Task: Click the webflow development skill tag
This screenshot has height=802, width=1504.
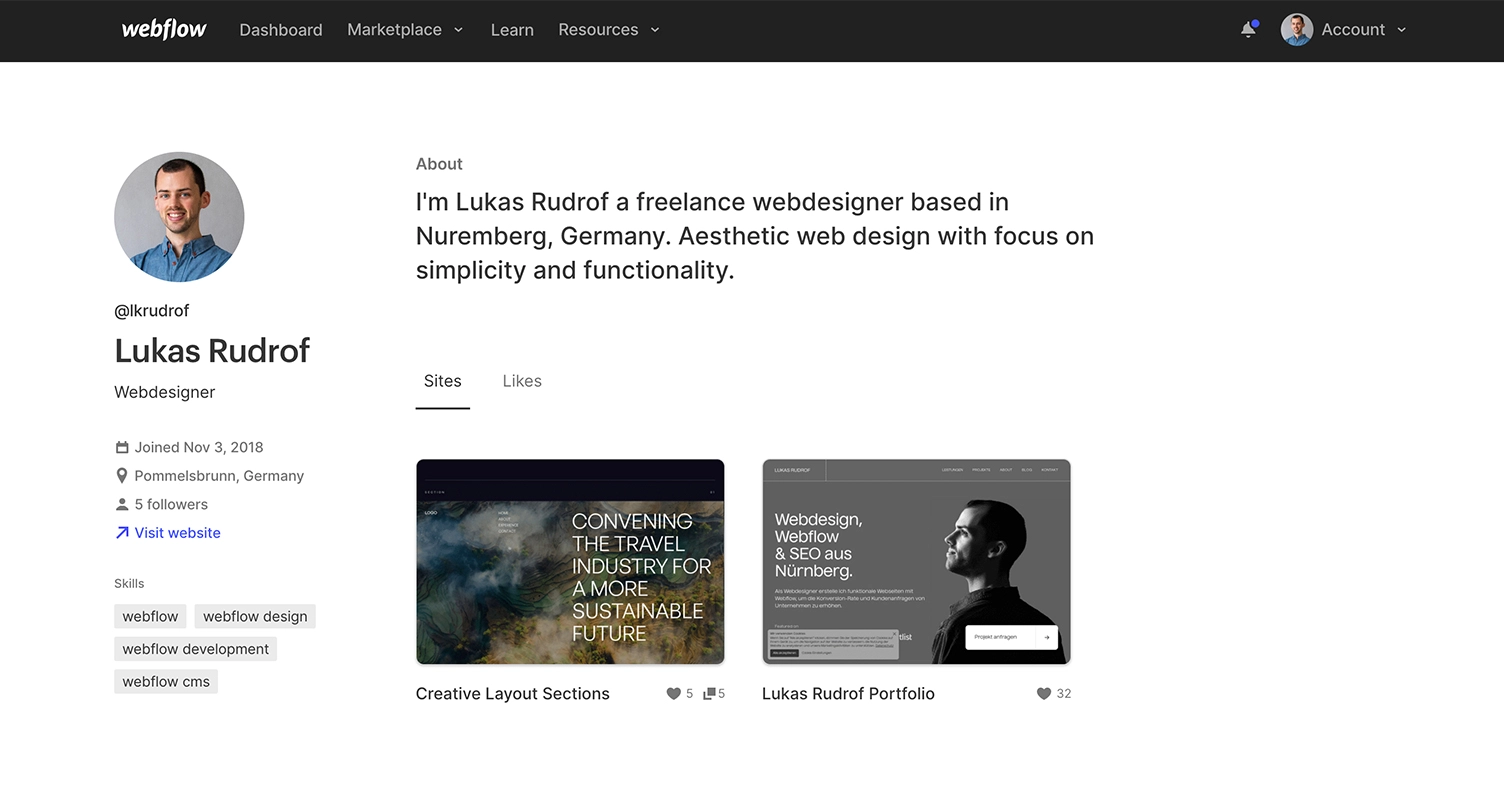Action: point(195,649)
